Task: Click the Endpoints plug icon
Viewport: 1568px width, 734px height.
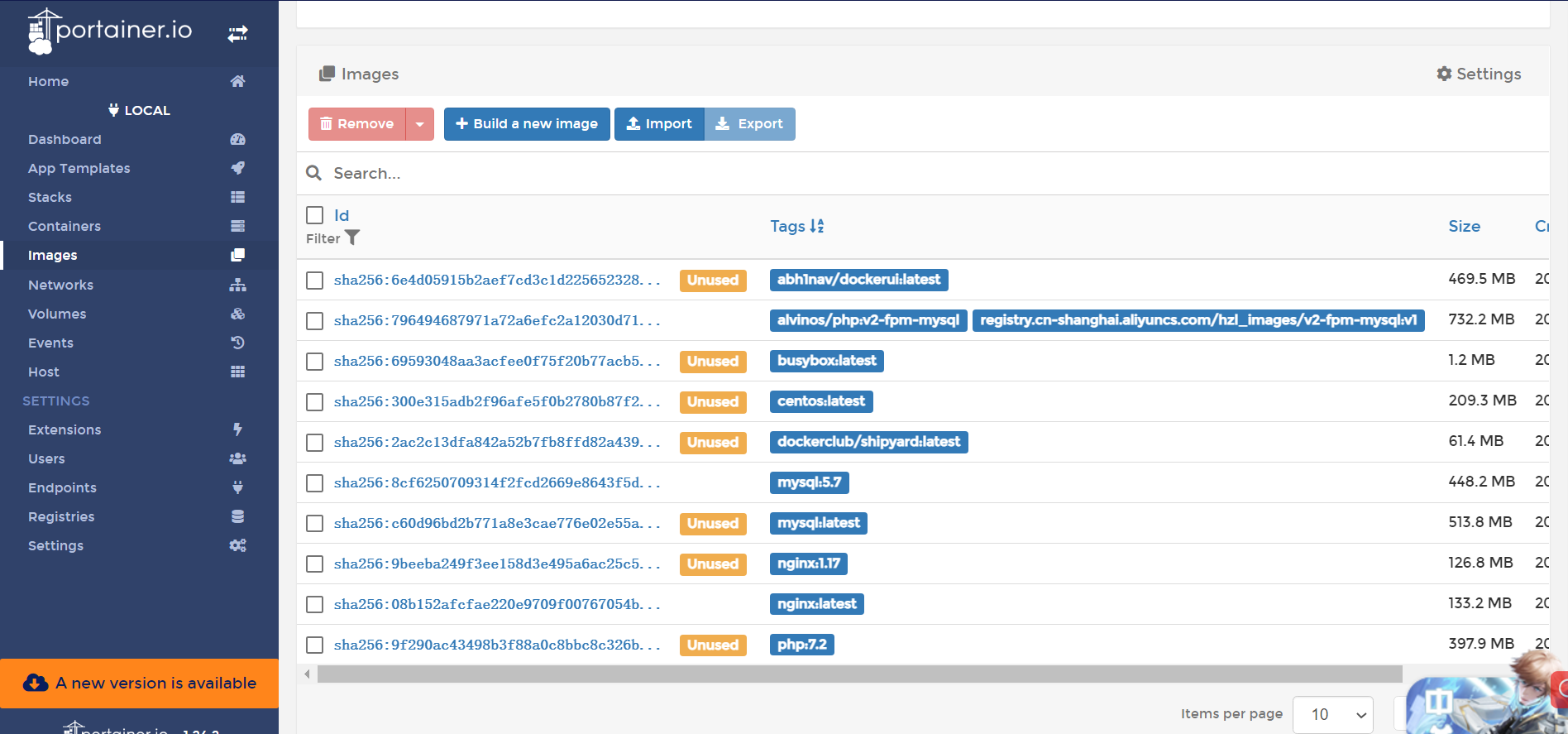Action: click(237, 487)
